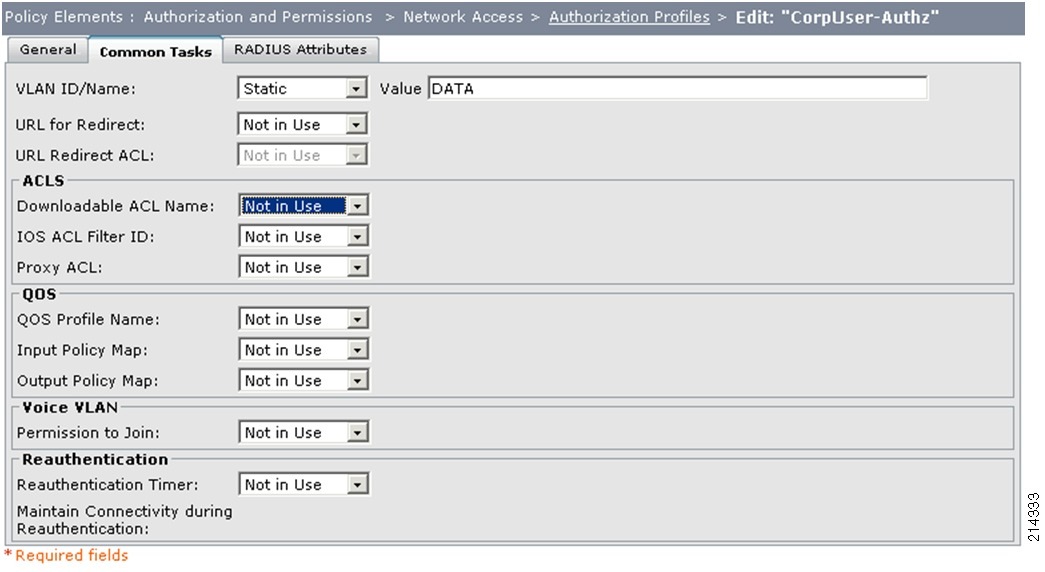Follow the Authorization Profiles breadcrumb link
1045x572 pixels.
(629, 17)
